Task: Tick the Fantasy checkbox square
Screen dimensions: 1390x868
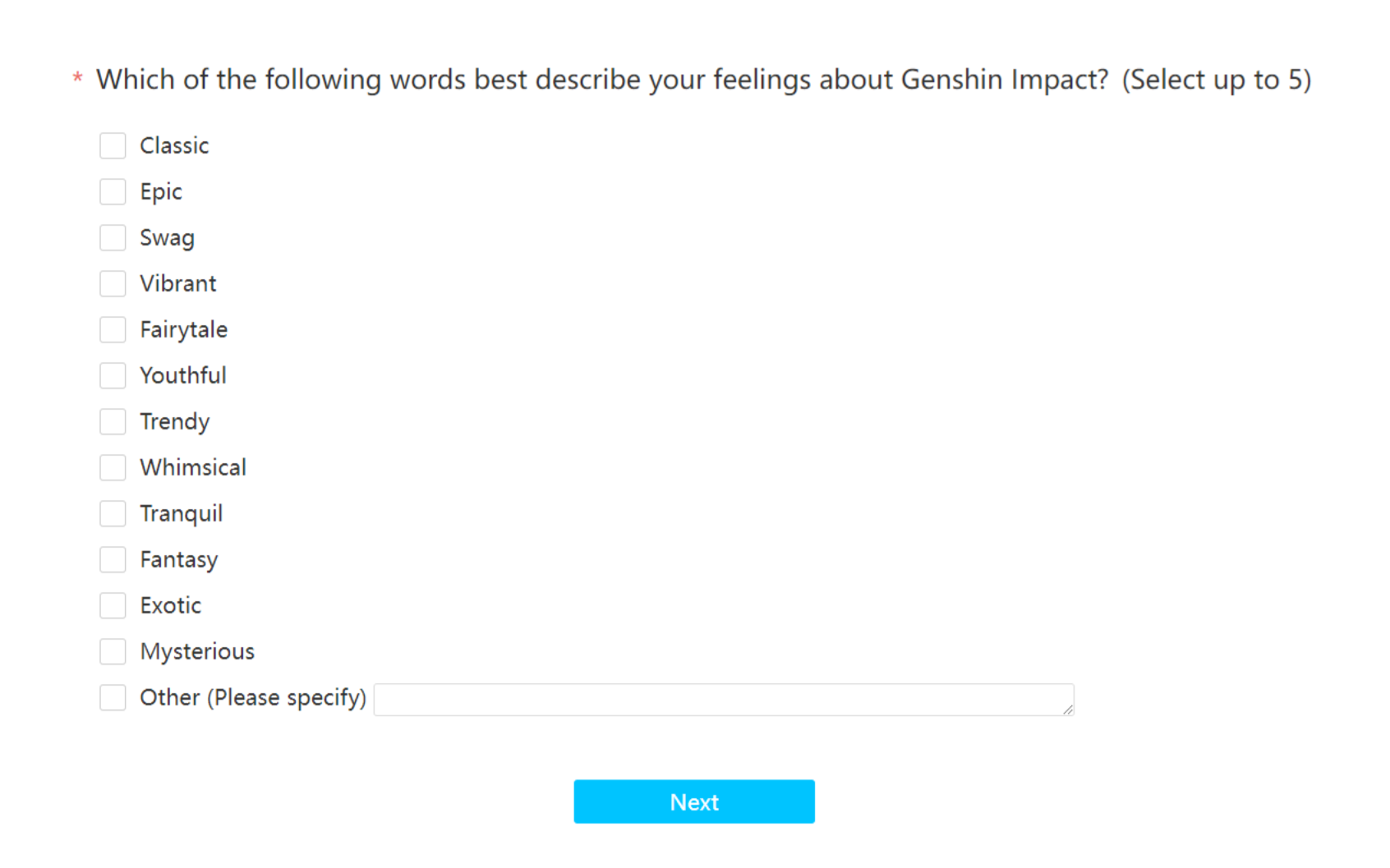Action: 113,559
